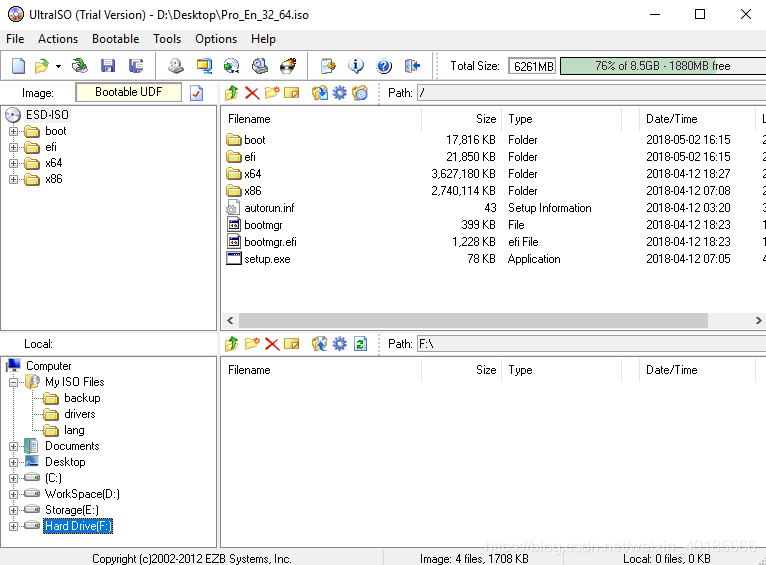Click the About info bubble icon
The image size is (766, 565).
tap(356, 65)
